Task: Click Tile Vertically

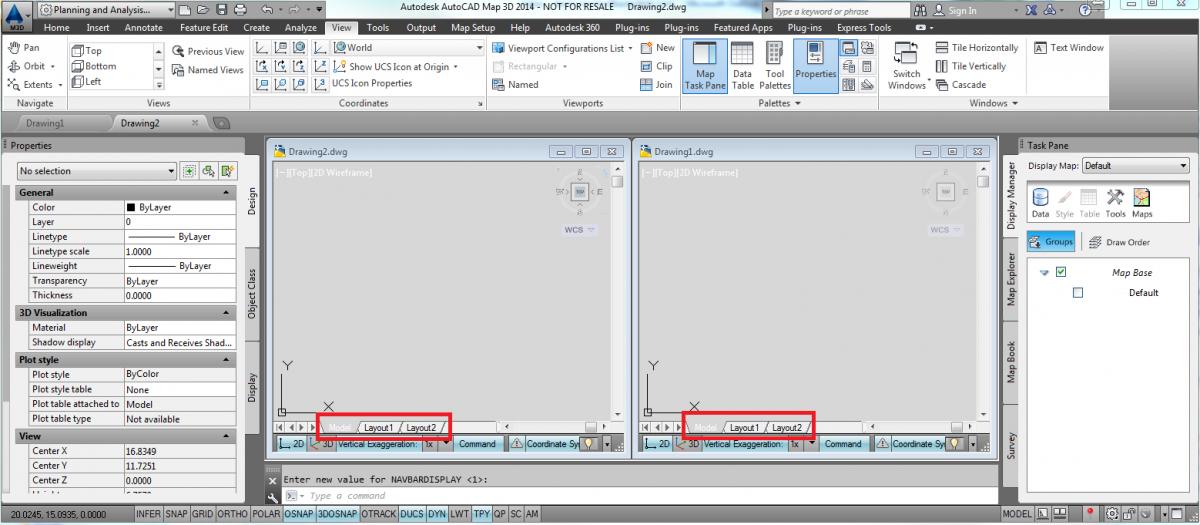Action: (x=970, y=66)
